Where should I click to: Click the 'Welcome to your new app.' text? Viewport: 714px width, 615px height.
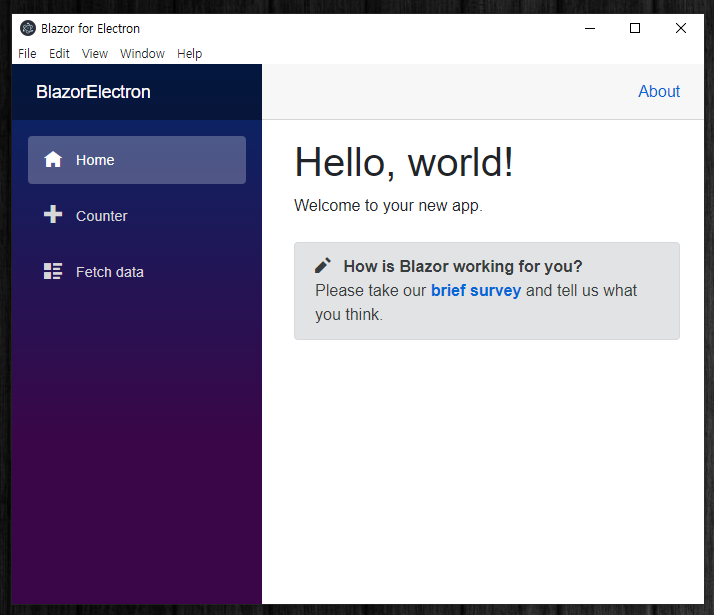point(388,206)
